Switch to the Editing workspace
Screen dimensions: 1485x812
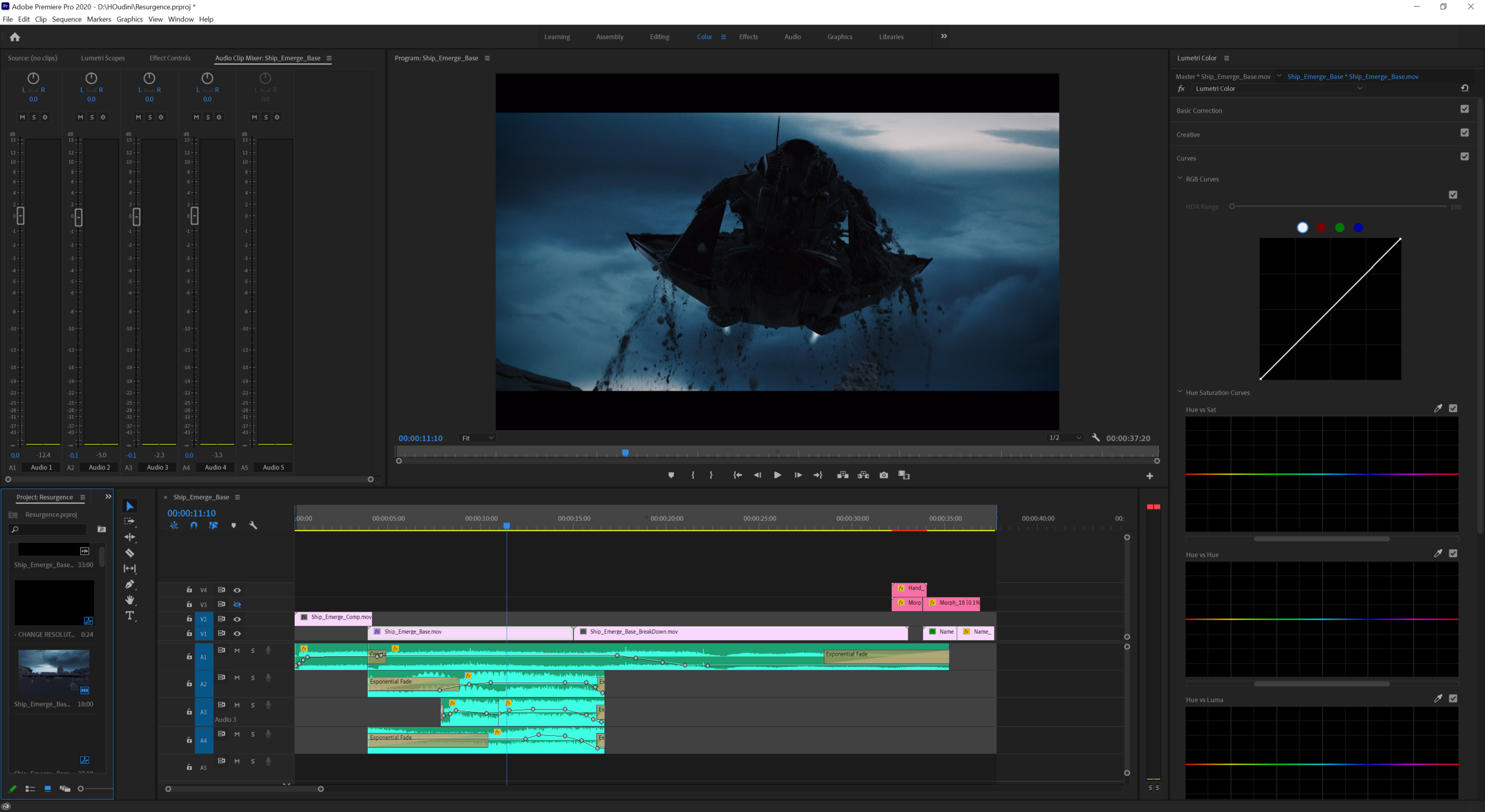coord(659,37)
